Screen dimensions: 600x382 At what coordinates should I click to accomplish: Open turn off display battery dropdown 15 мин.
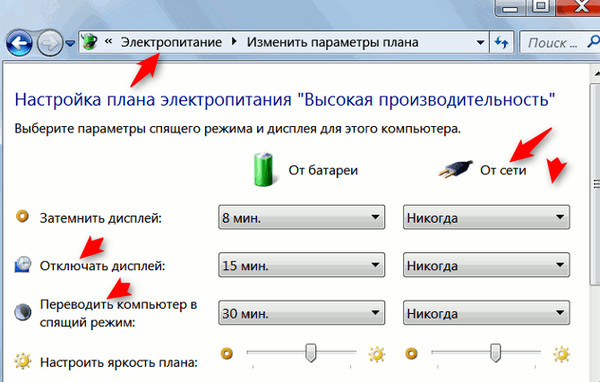[x=302, y=265]
